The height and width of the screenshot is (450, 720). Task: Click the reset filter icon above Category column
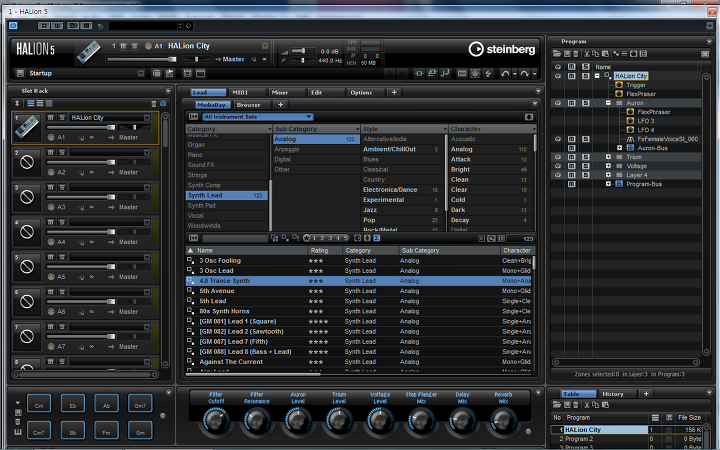tap(193, 117)
